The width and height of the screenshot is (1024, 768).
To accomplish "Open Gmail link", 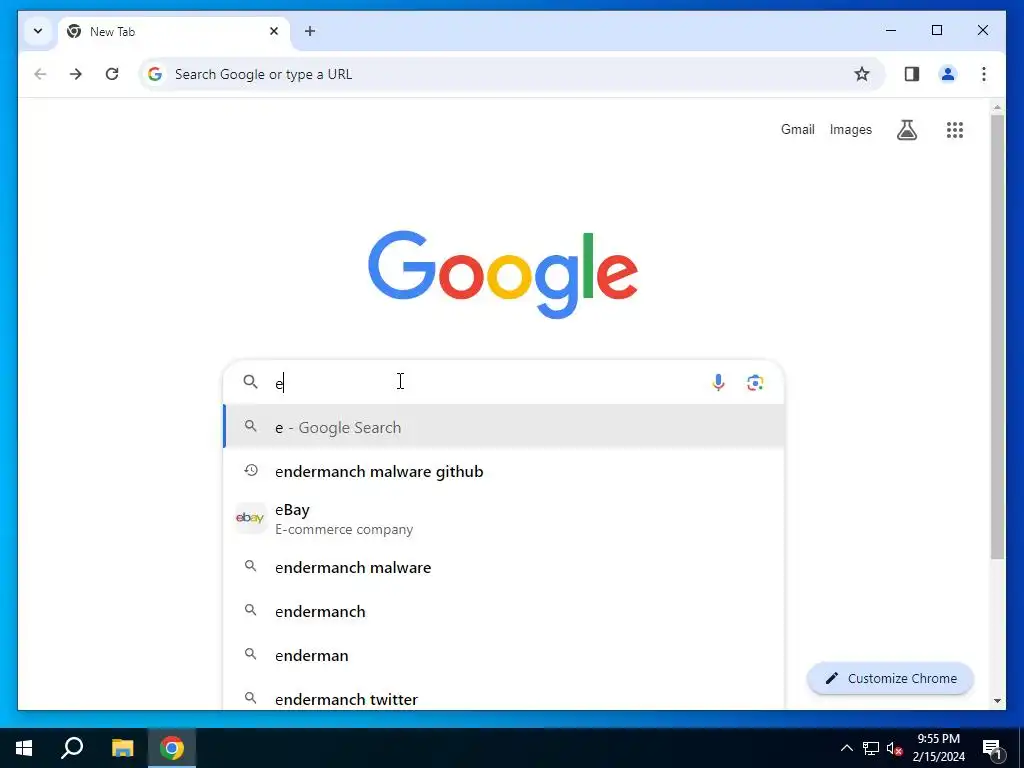I will point(797,129).
